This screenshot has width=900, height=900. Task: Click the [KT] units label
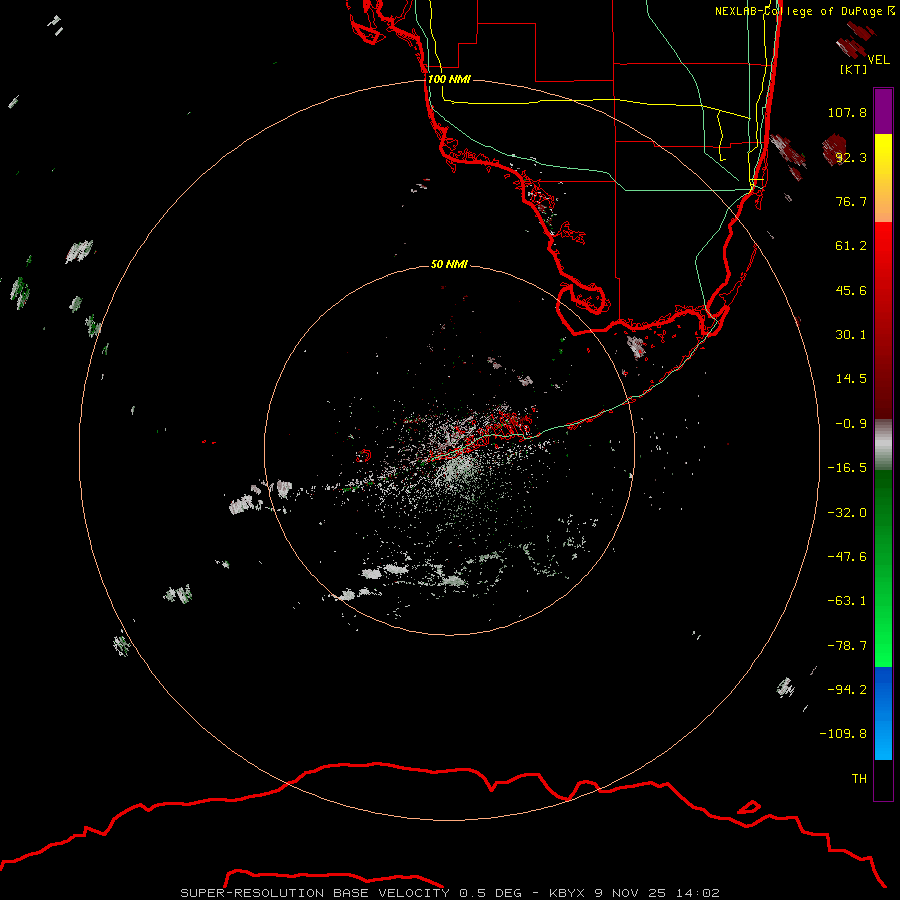click(x=854, y=69)
